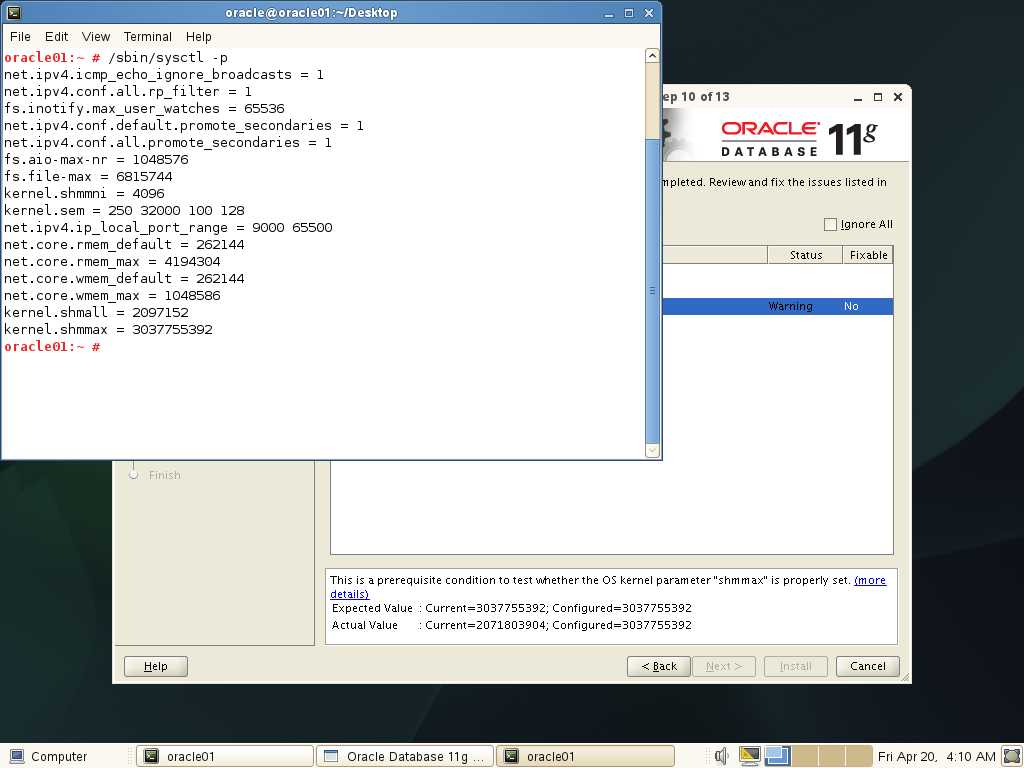Click the terminal vertical scrollbar thumb
Image resolution: width=1024 pixels, height=768 pixels.
[652, 291]
